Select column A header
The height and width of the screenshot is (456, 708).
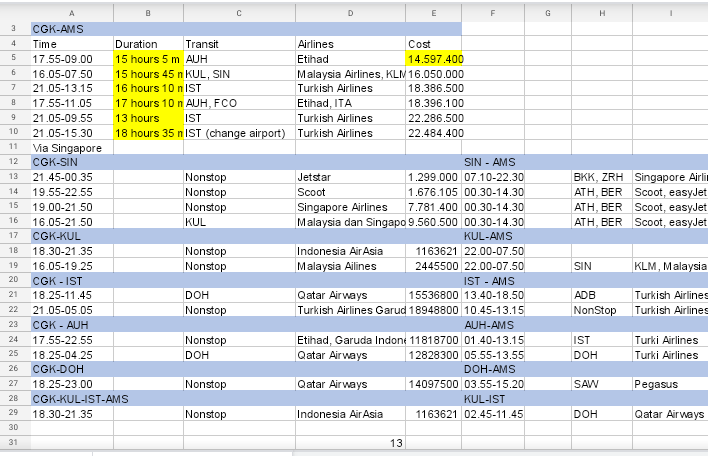[x=72, y=13]
